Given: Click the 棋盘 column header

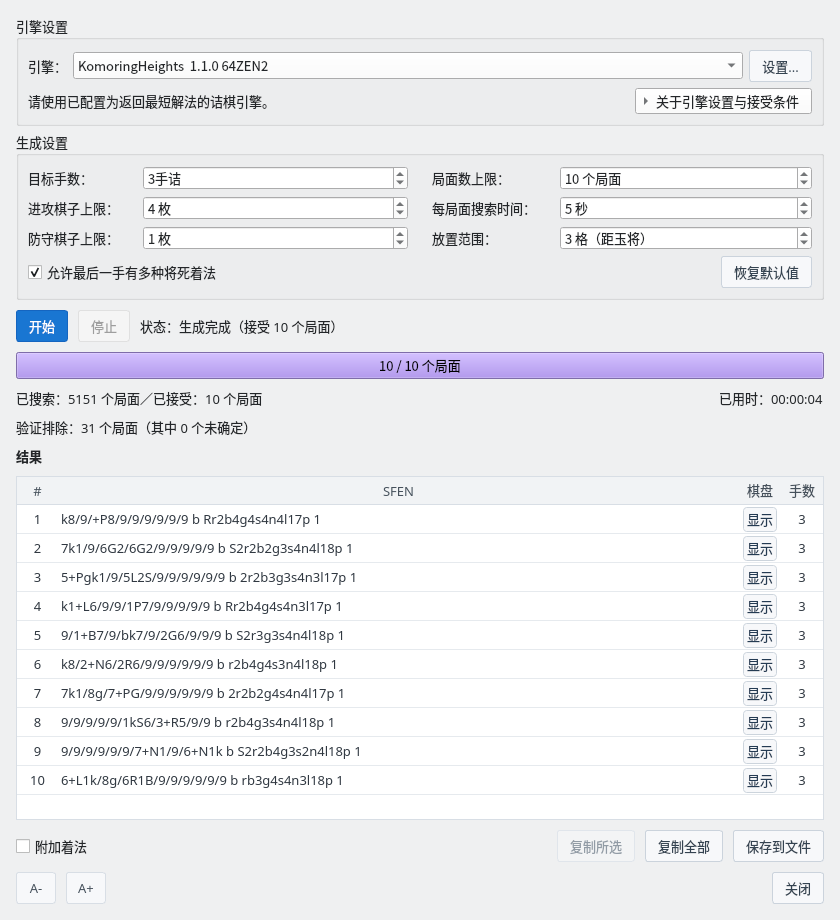Looking at the screenshot, I should click(x=760, y=491).
